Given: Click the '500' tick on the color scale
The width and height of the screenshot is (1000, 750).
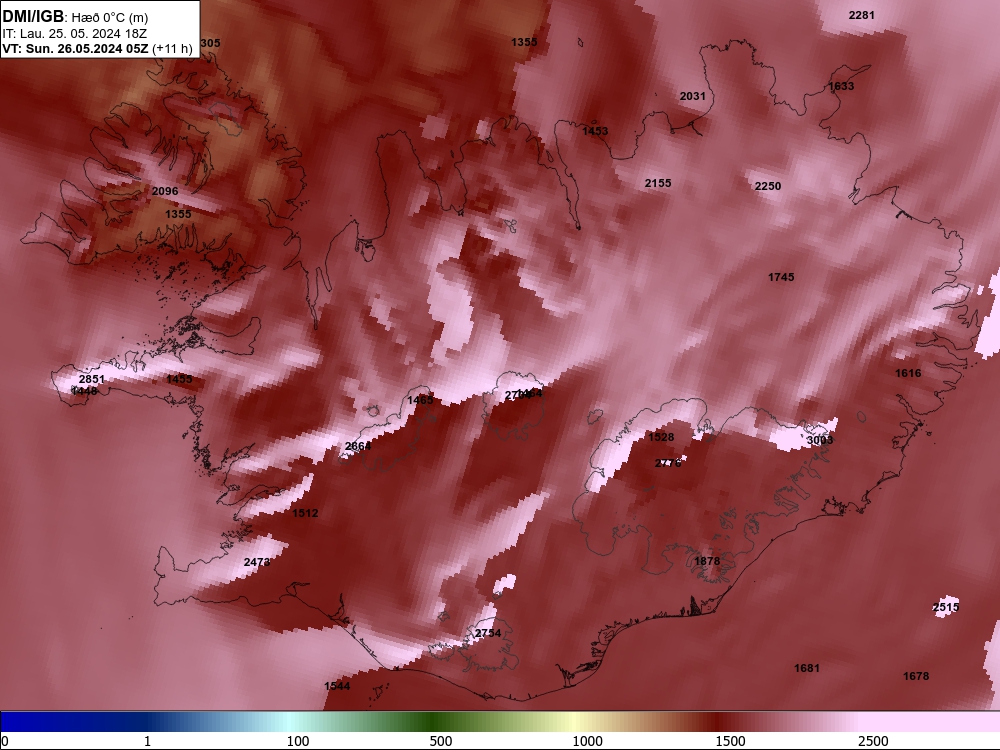Looking at the screenshot, I should 441,741.
